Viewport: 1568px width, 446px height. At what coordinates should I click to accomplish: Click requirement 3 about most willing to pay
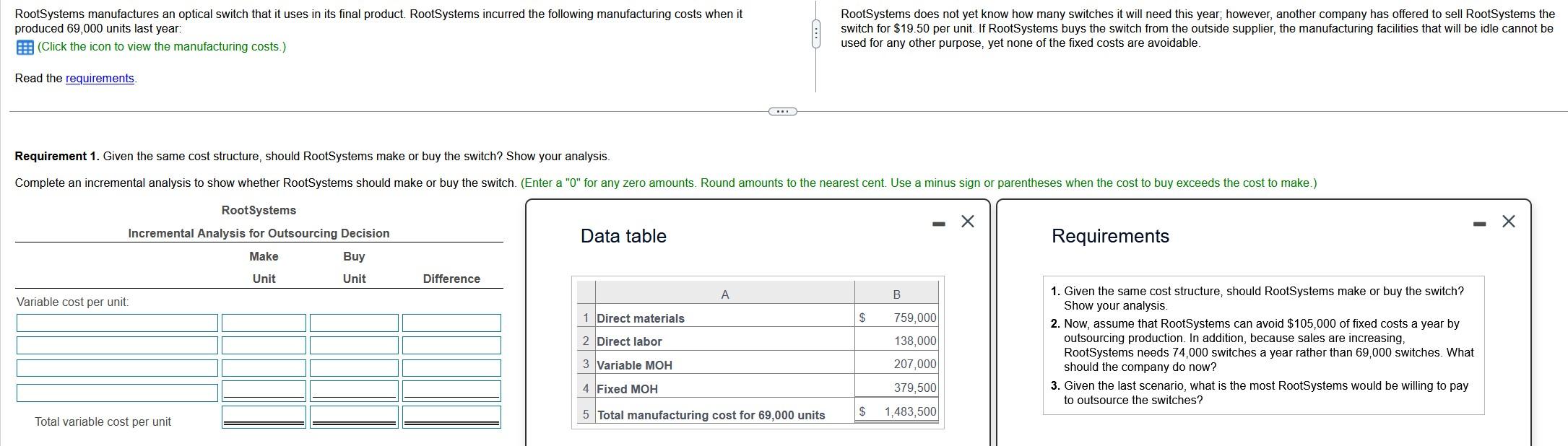[x=1260, y=393]
